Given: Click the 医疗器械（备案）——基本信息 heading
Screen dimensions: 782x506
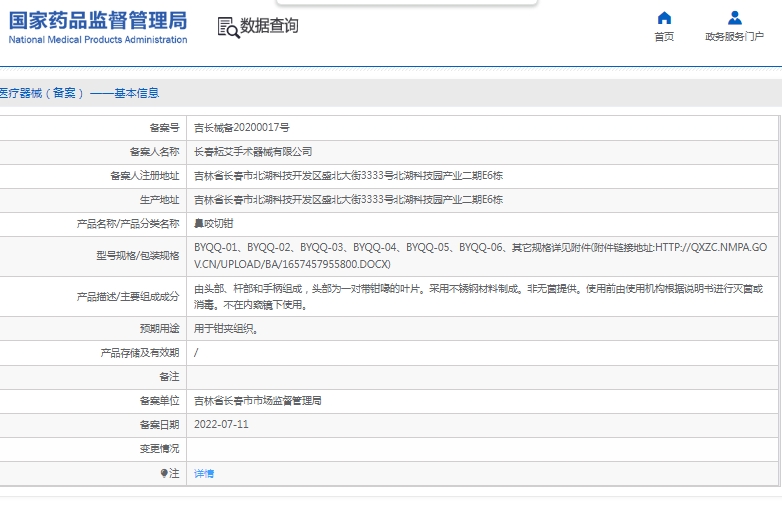Looking at the screenshot, I should pyautogui.click(x=79, y=93).
